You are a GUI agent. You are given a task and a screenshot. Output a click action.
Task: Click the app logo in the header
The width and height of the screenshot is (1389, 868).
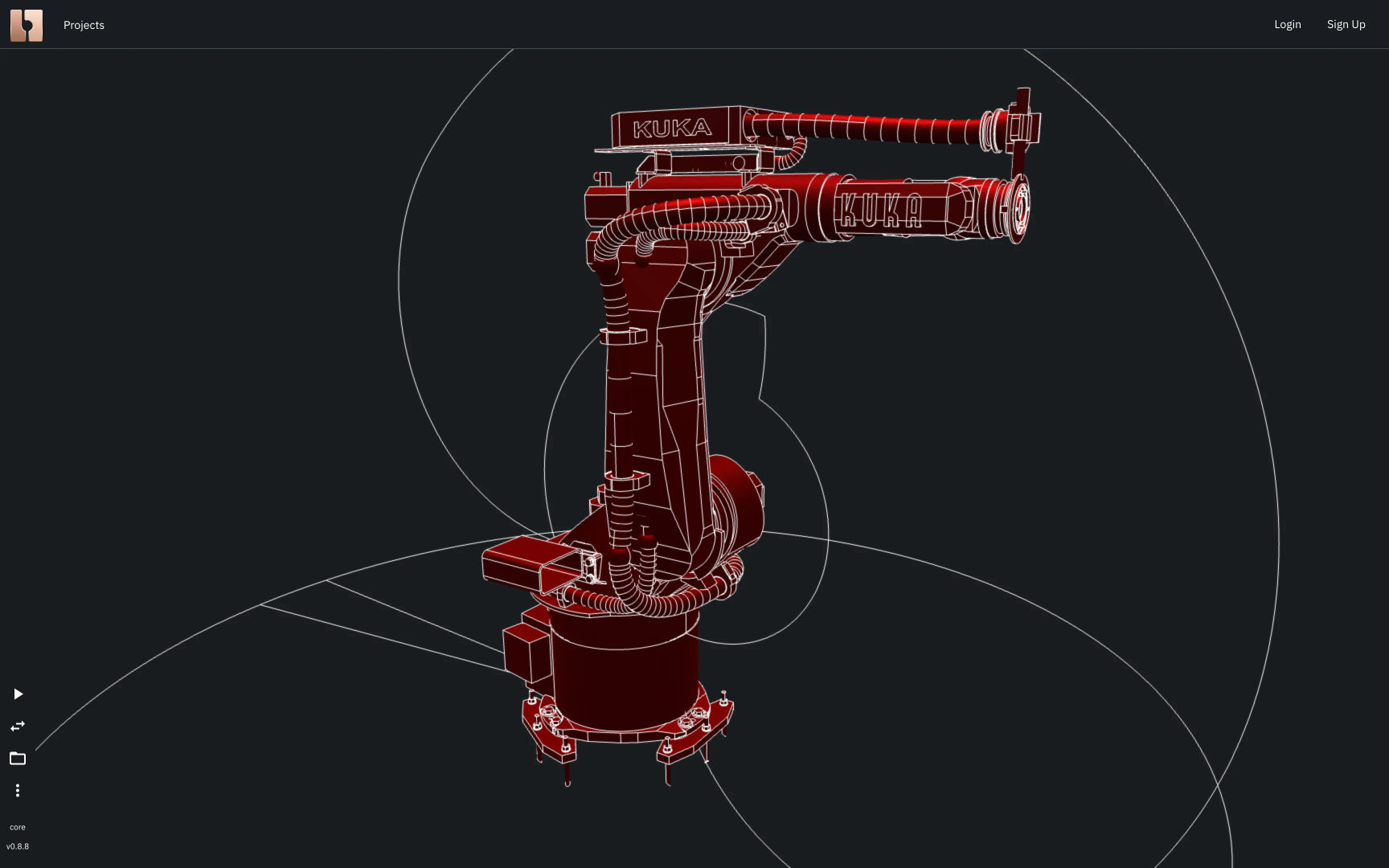pos(27,25)
